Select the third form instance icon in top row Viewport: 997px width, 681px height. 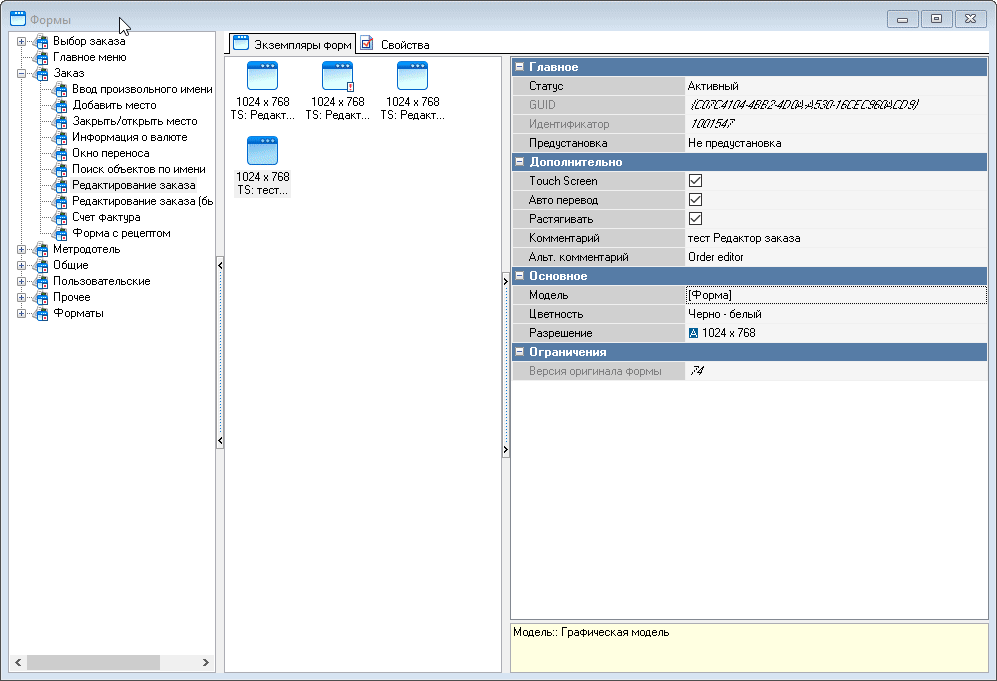(x=412, y=76)
